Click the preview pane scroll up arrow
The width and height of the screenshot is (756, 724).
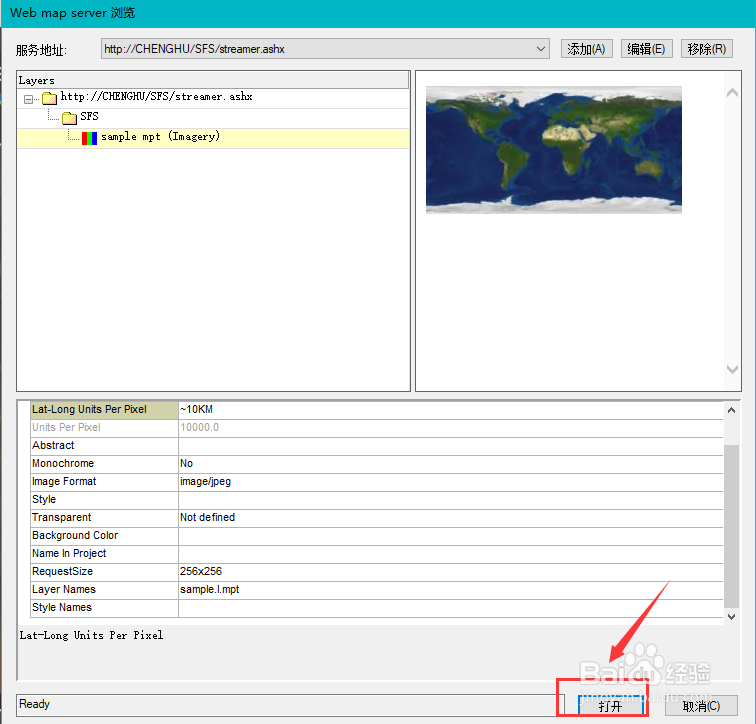coord(732,93)
